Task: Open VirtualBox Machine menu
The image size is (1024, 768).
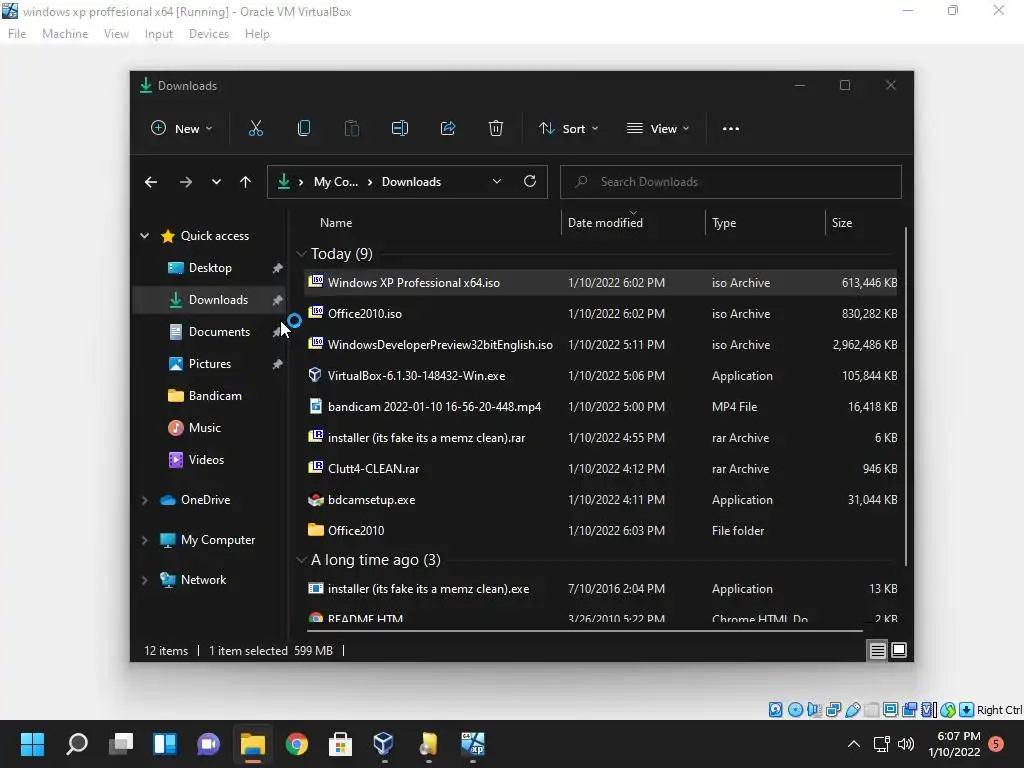Action: 65,34
